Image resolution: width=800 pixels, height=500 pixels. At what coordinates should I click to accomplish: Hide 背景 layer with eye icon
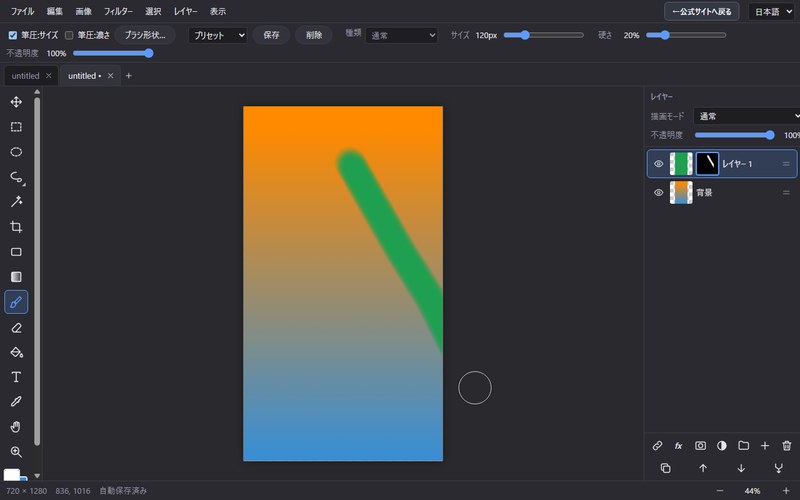pyautogui.click(x=659, y=192)
